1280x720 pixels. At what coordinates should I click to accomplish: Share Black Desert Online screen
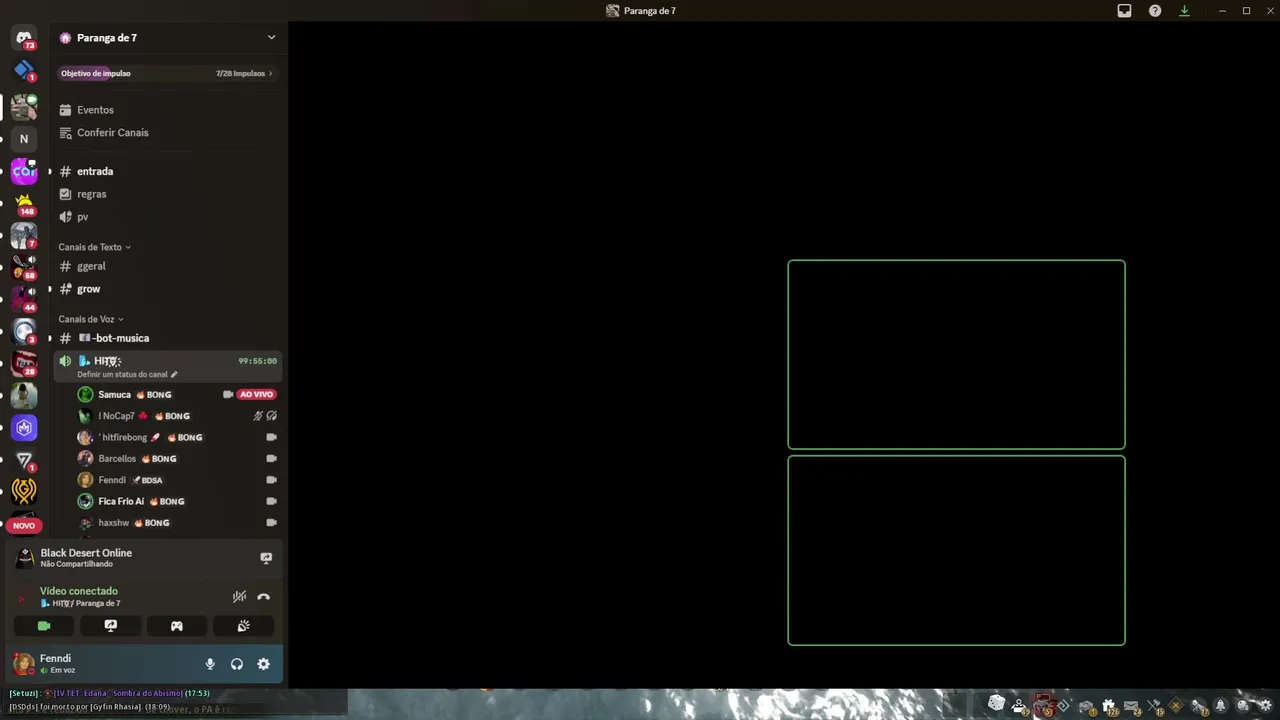point(266,558)
